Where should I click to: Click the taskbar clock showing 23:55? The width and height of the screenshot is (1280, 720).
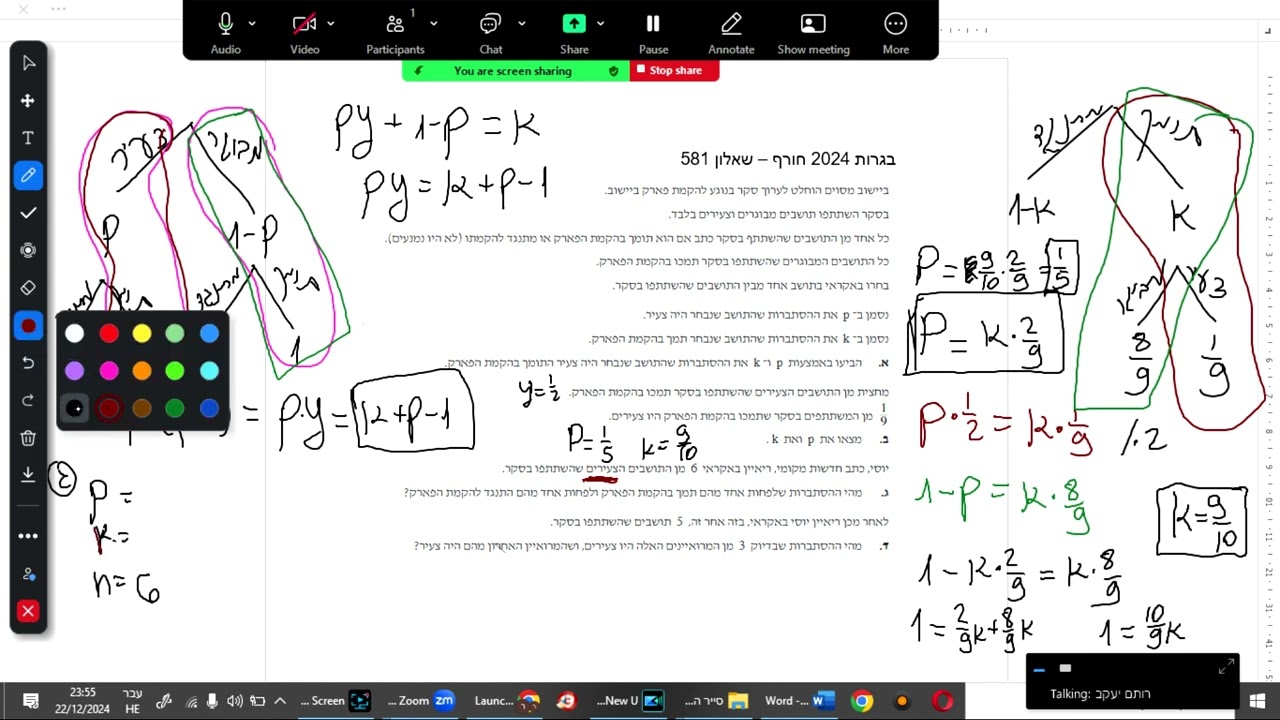coord(83,701)
